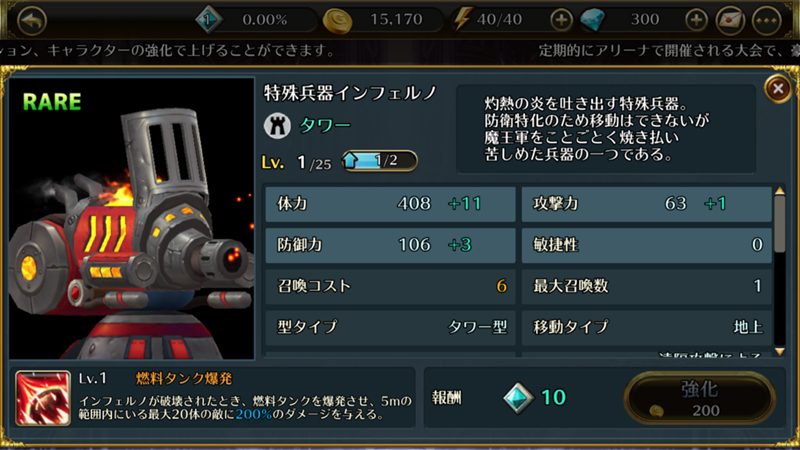Select the 攻撃力 stat row

pos(646,204)
